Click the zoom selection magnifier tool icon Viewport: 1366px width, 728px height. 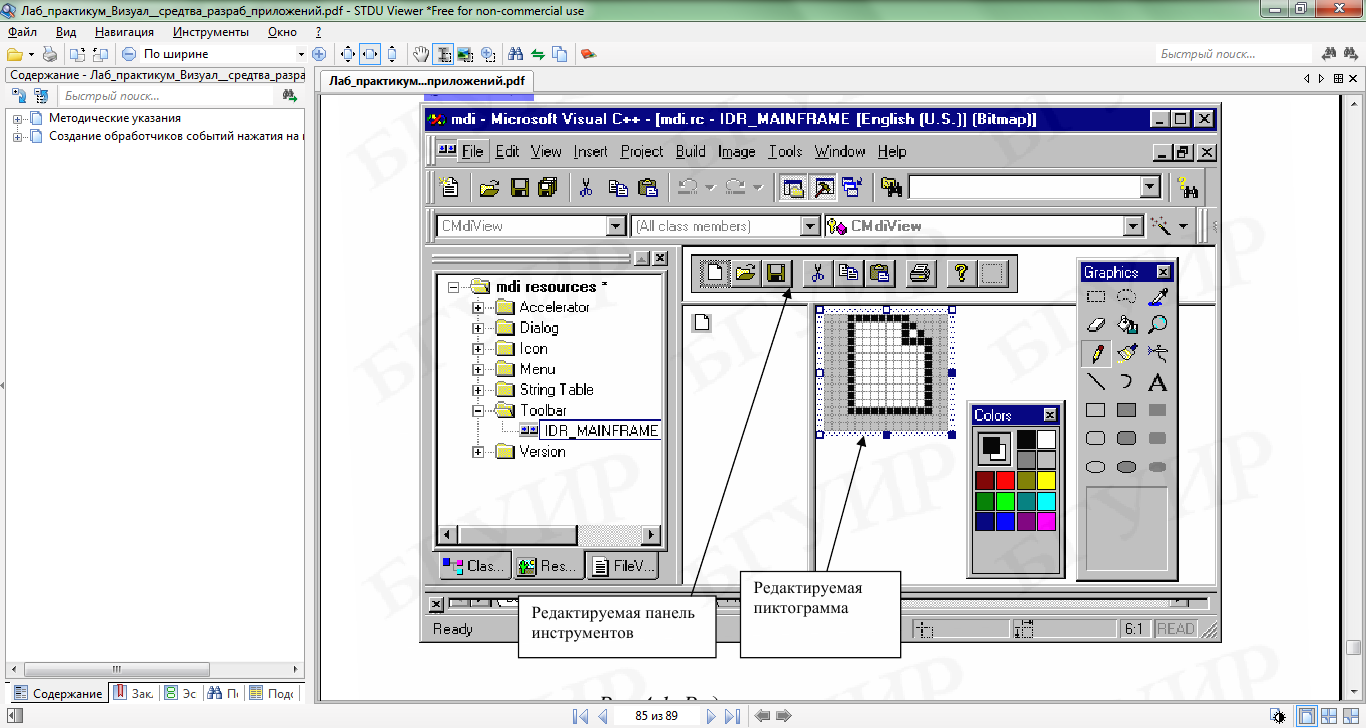click(489, 54)
